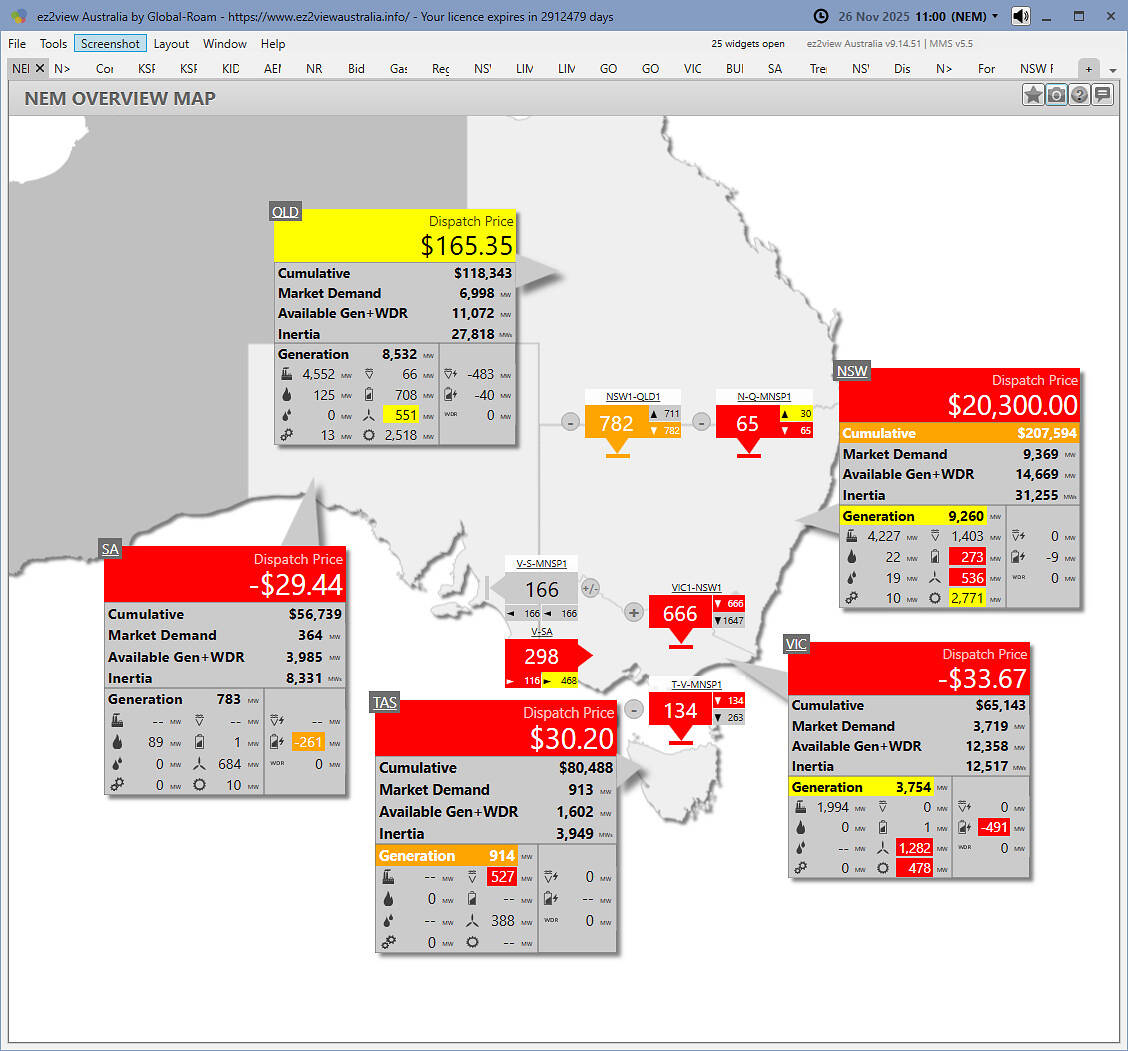
Task: Click the add new tab plus icon
Action: (x=1089, y=68)
